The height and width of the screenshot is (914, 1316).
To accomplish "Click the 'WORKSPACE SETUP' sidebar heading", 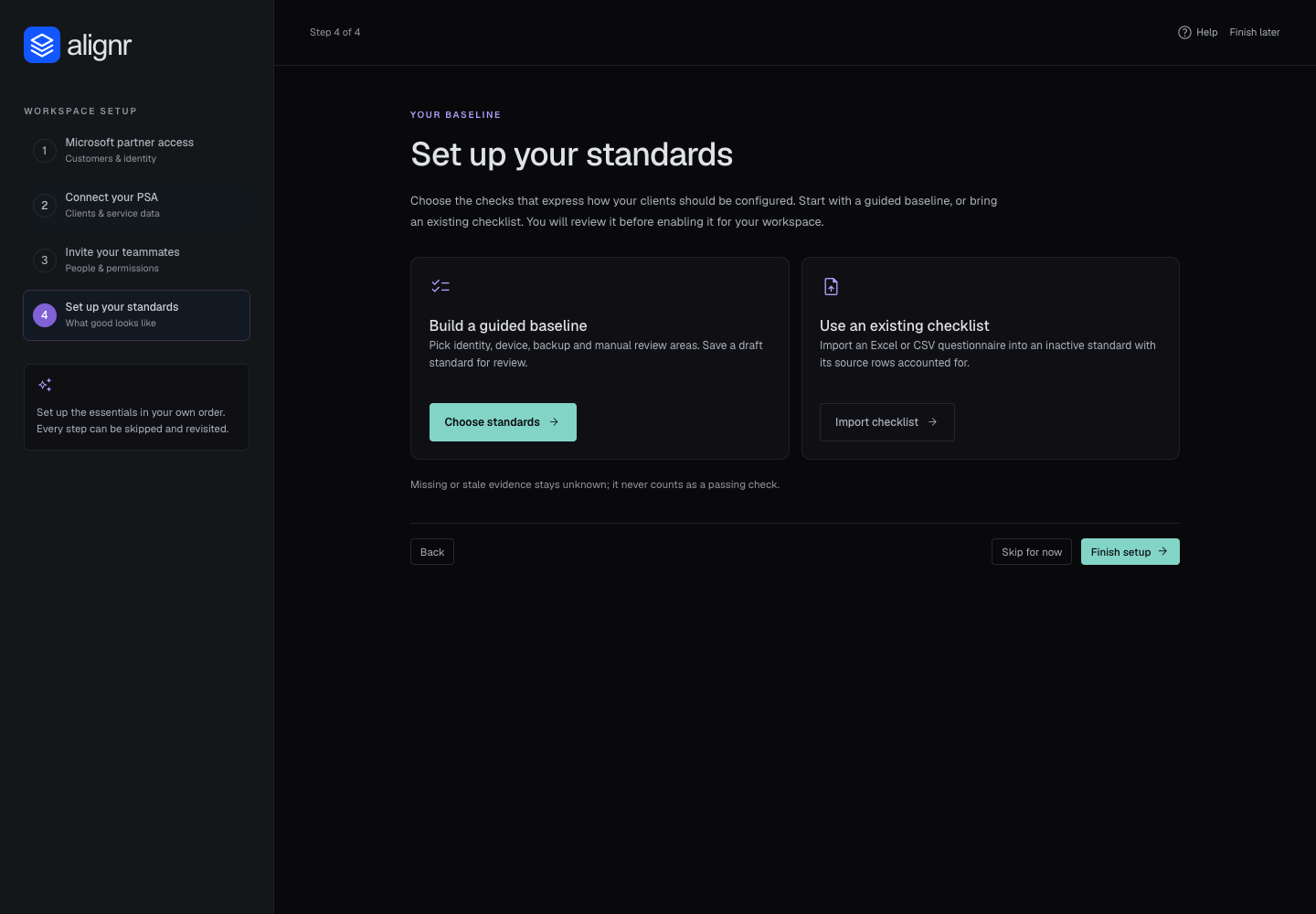I will pos(80,112).
